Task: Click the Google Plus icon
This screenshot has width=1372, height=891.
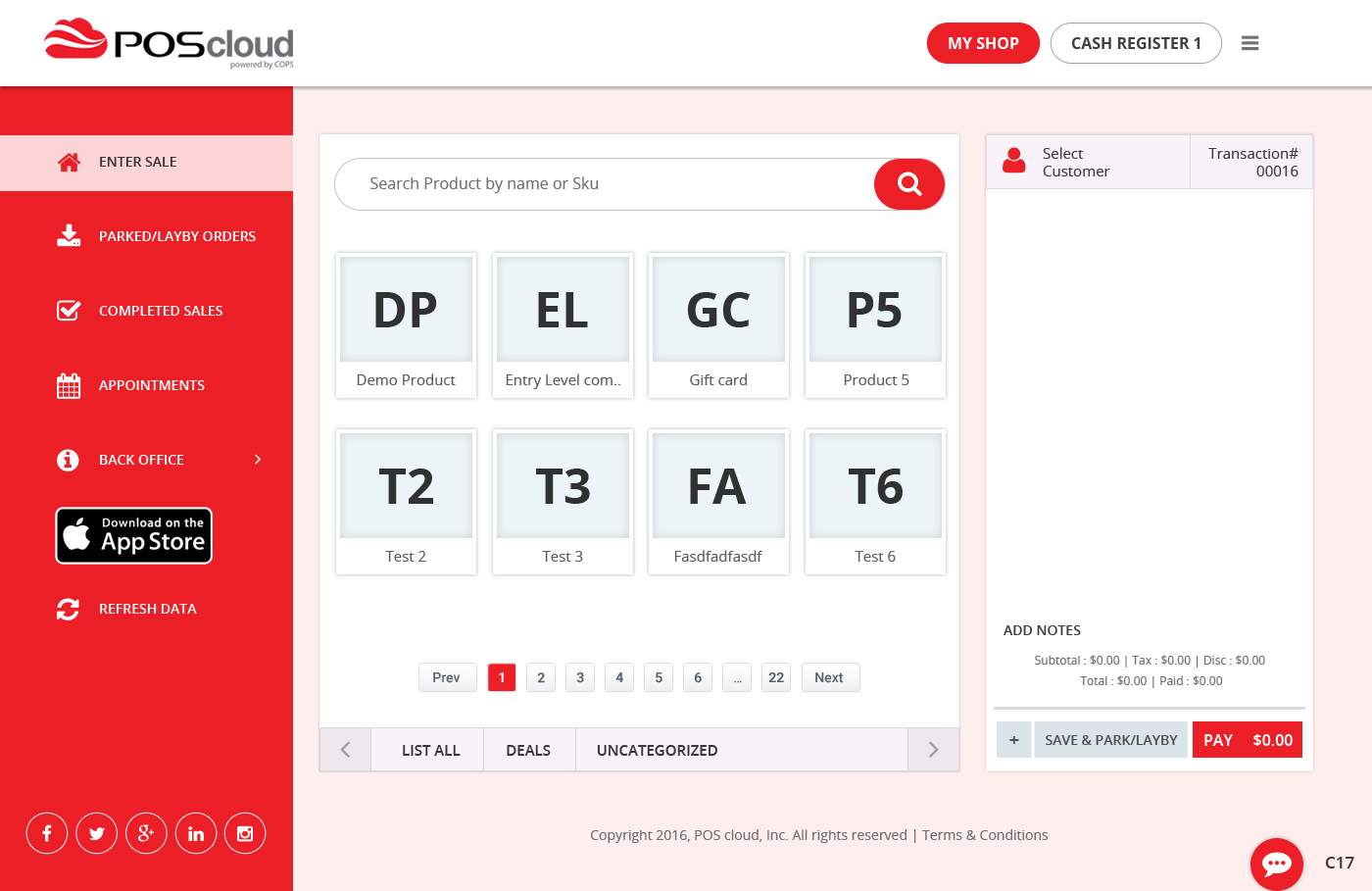Action: [x=146, y=833]
